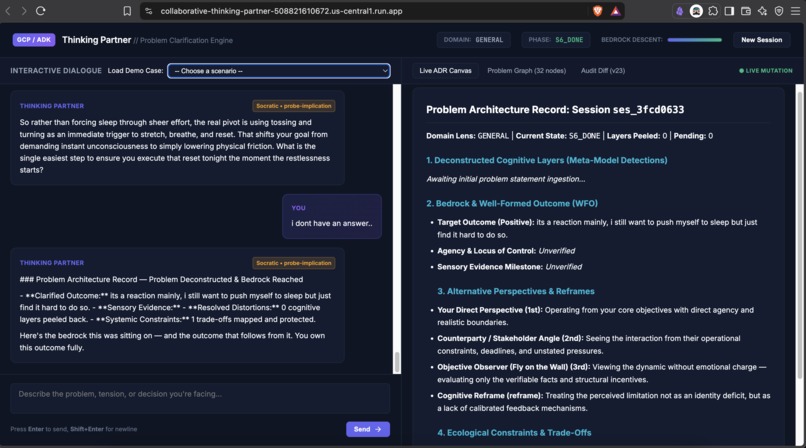Click the "Objective Observer (Fly on the Wall)" bullet
The height and width of the screenshot is (448, 806).
click(601, 374)
